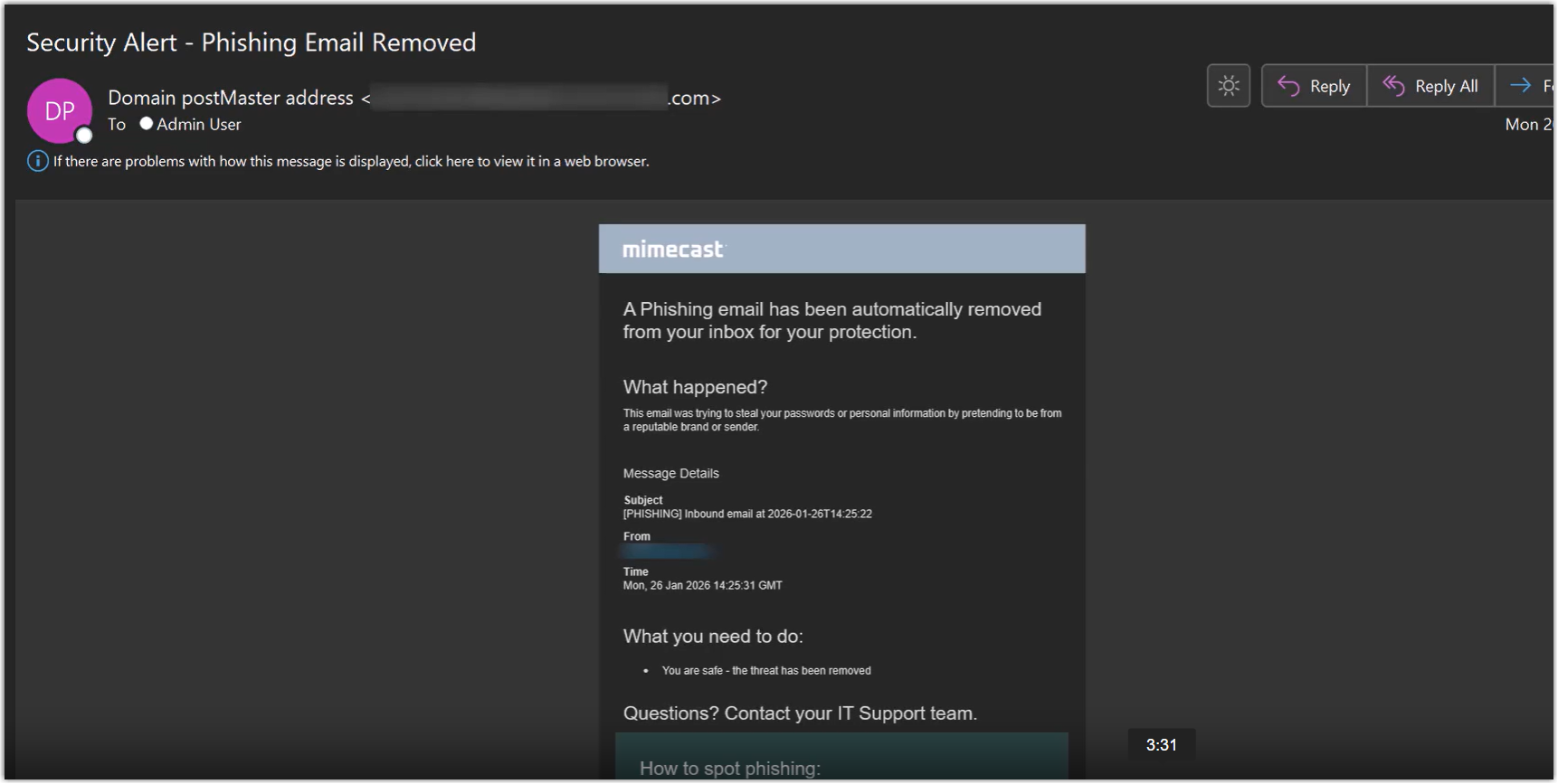This screenshot has height=784, width=1558.
Task: Click the Reply button
Action: [x=1314, y=86]
